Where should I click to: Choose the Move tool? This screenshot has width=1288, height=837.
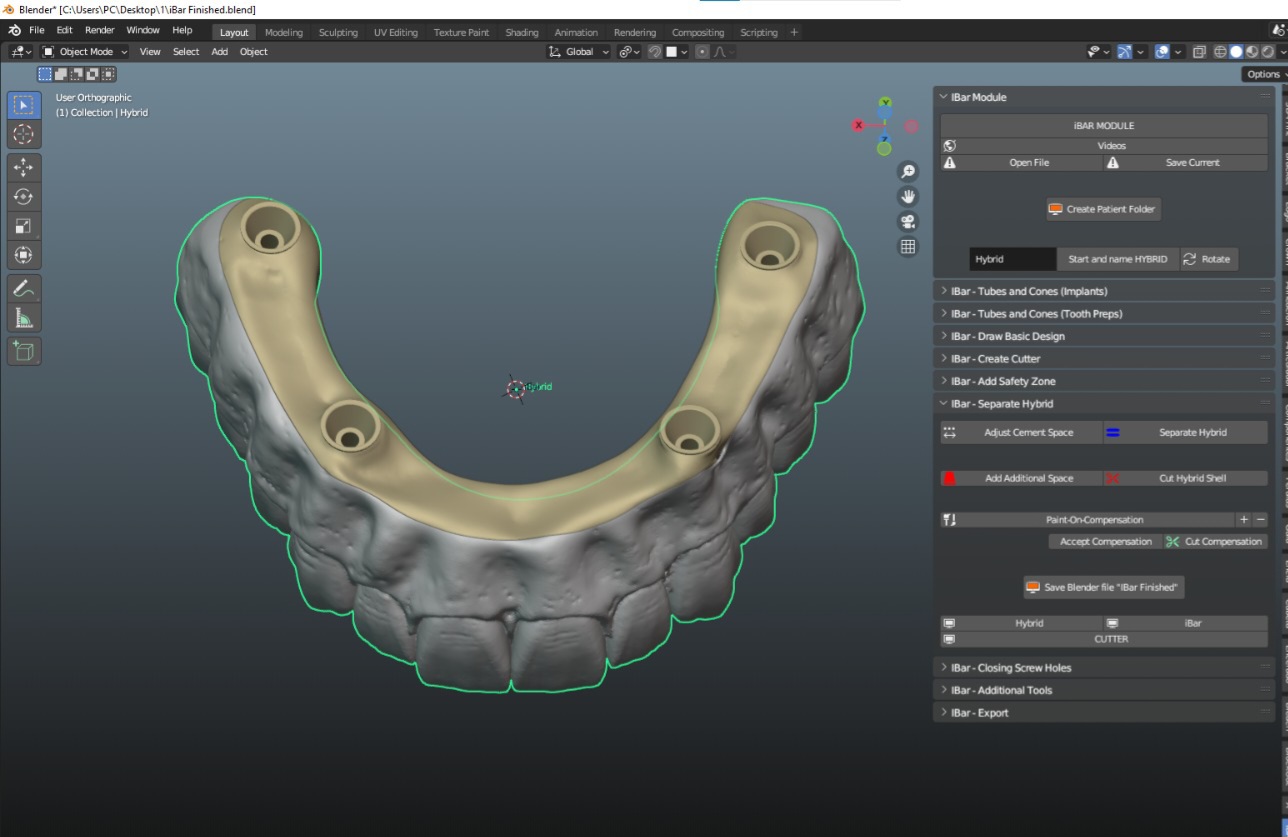(24, 168)
